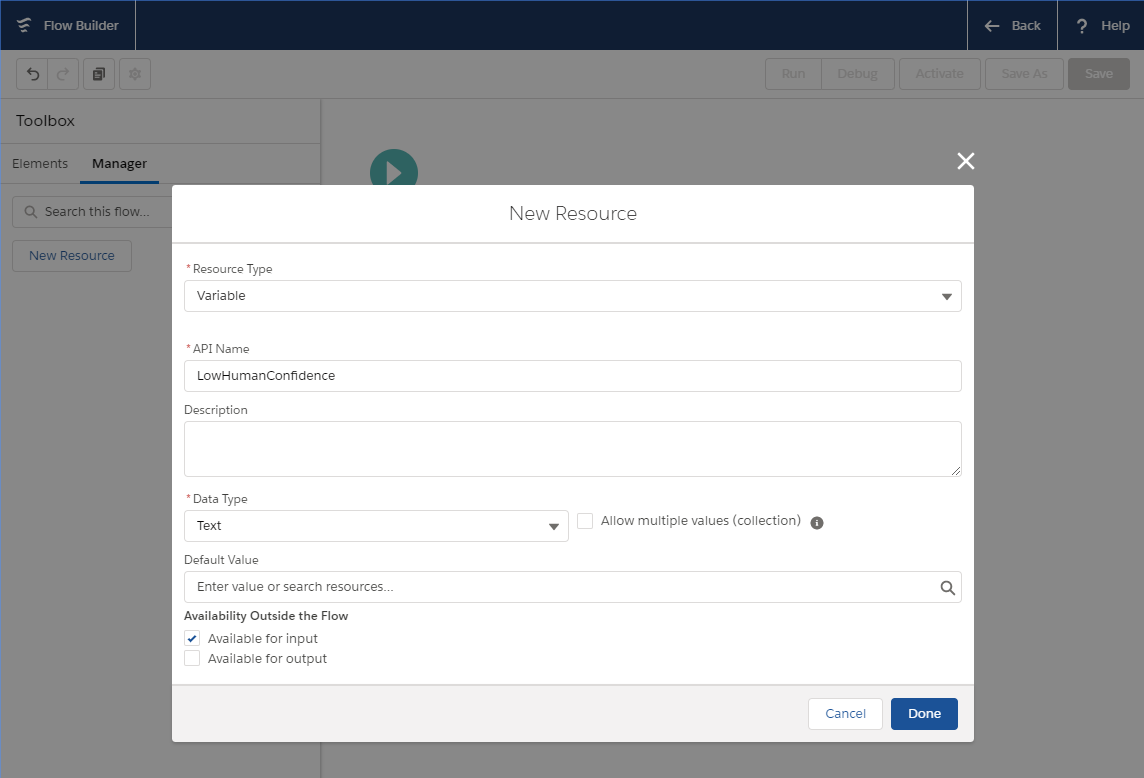
Task: Click the copy elements toolbar icon
Action: click(x=99, y=74)
